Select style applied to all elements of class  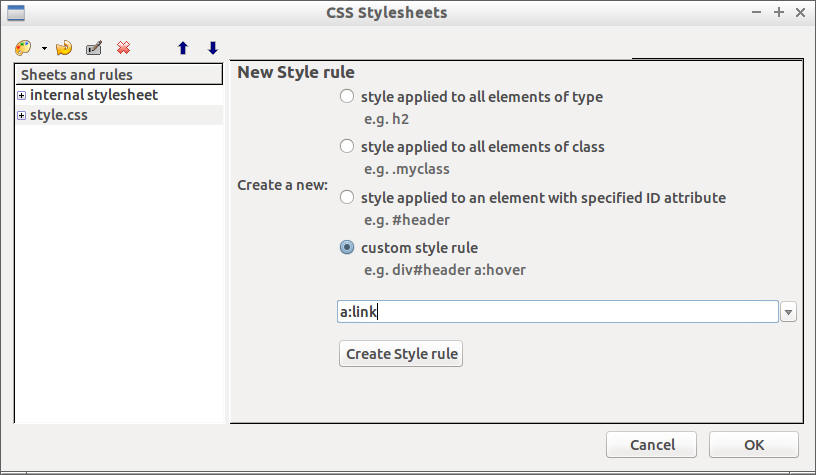pos(347,147)
